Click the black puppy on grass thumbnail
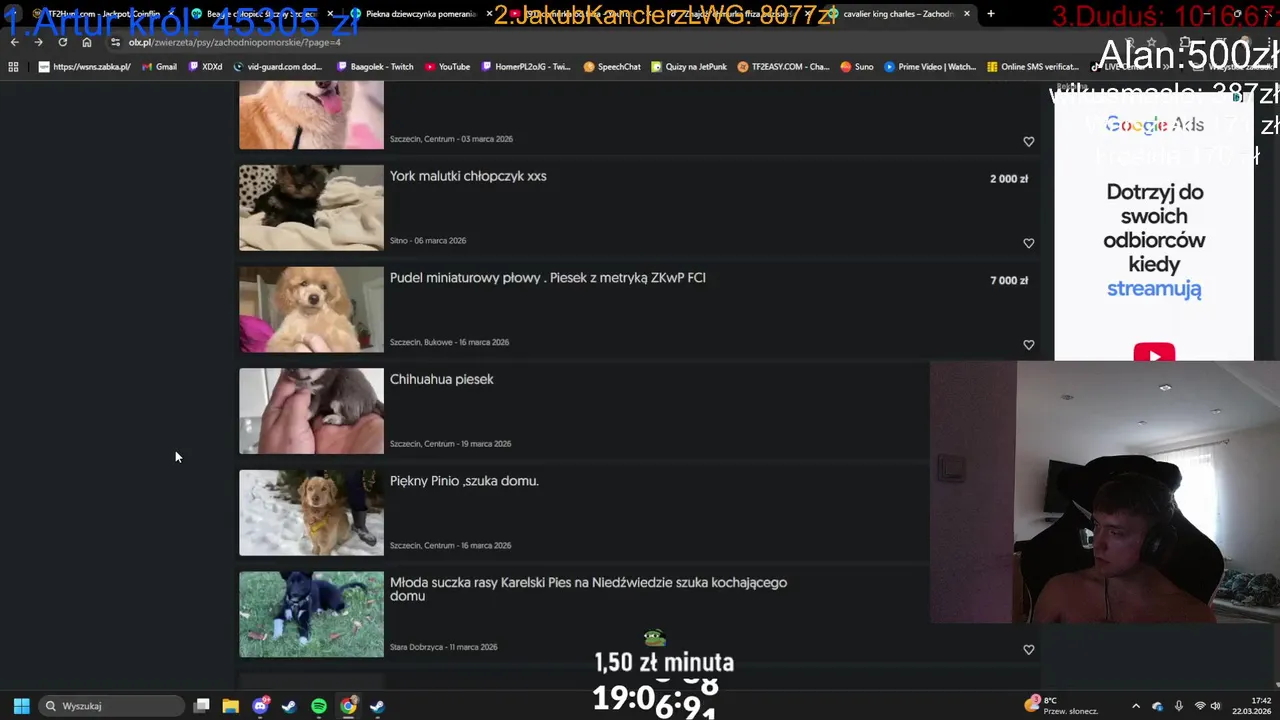Screen dimensions: 1280x720 coord(311,615)
